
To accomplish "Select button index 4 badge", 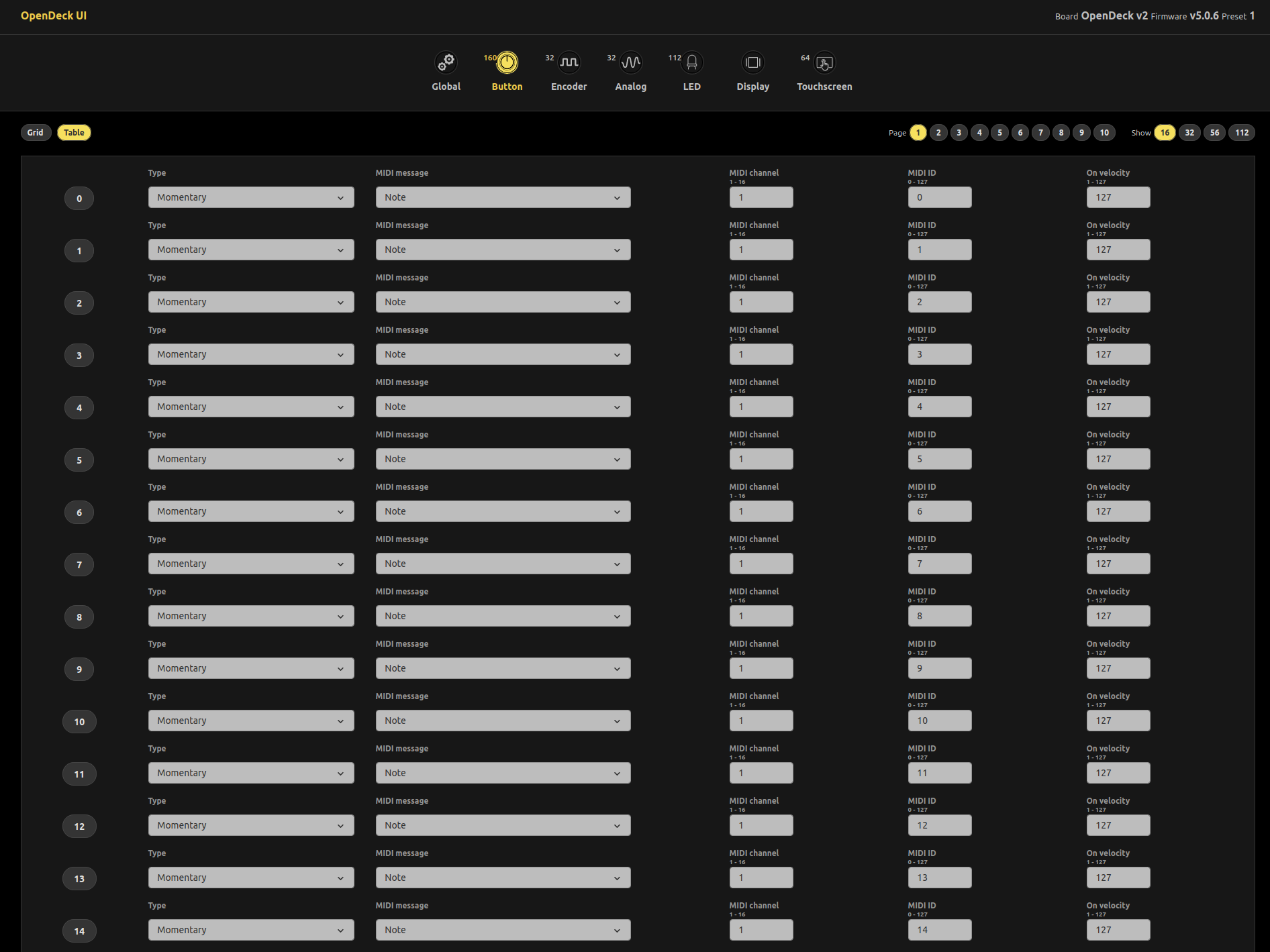I will coord(79,408).
